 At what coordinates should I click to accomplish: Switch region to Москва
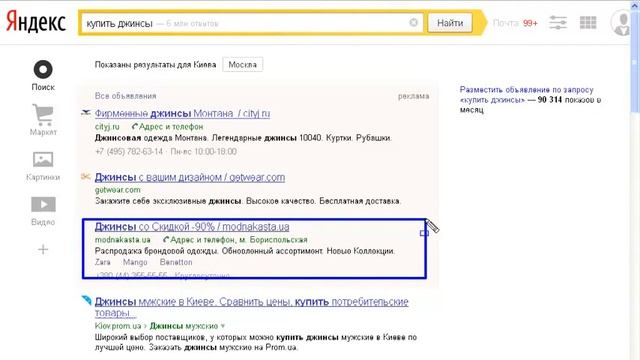(x=242, y=64)
